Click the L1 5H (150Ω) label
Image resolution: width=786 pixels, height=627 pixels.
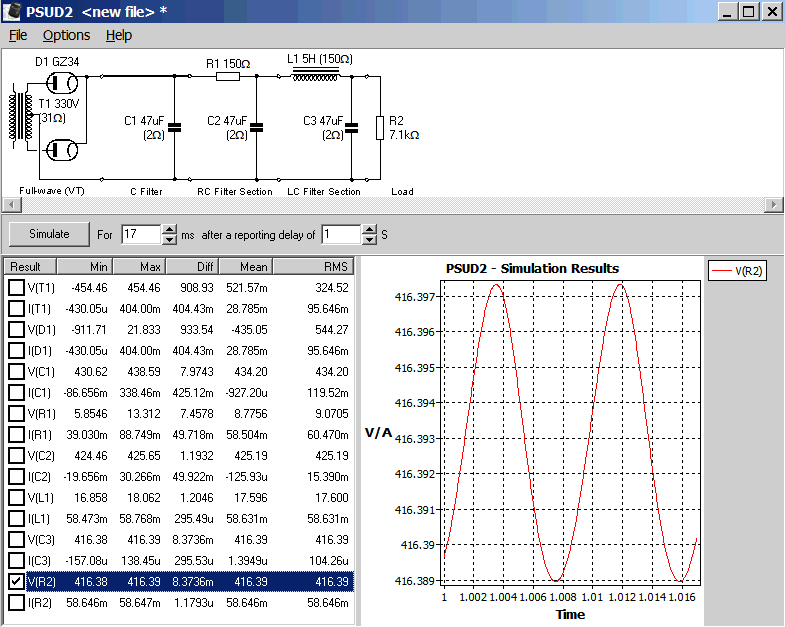320,59
